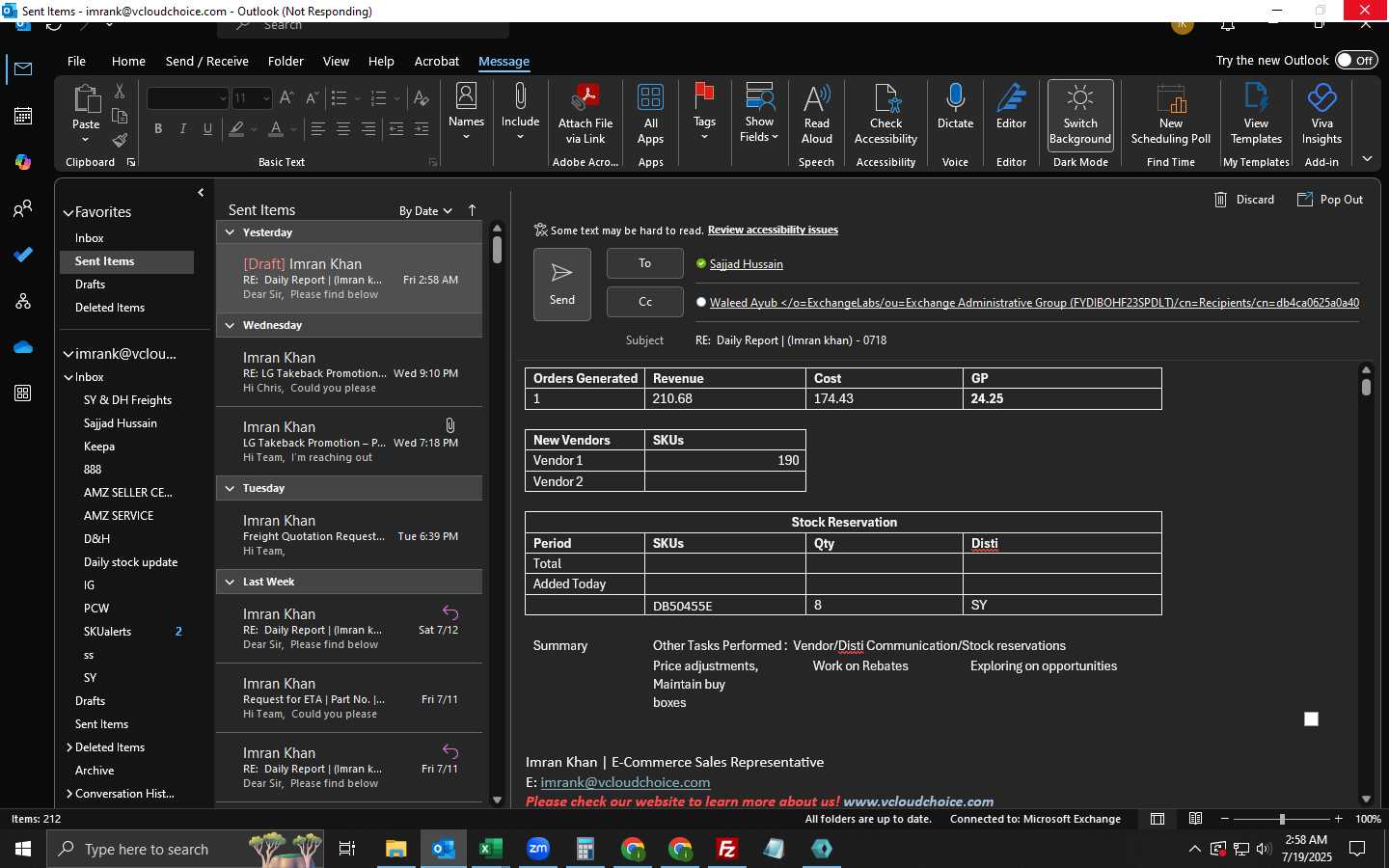Open View Templates
Image resolution: width=1389 pixels, height=868 pixels.
tap(1256, 114)
